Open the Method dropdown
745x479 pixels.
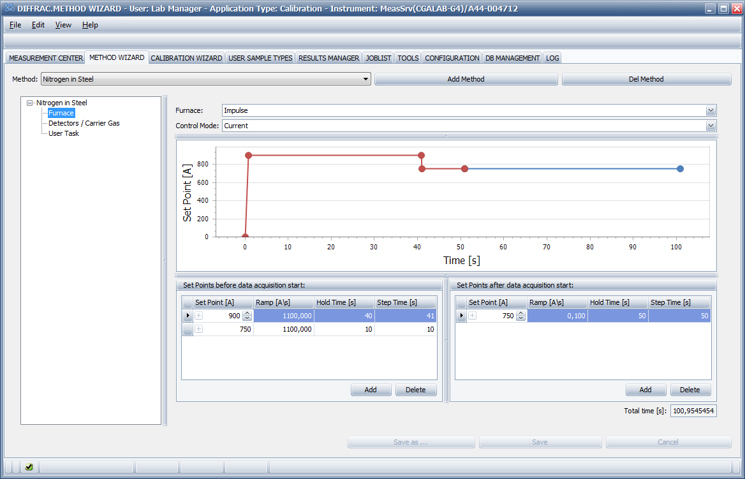tap(365, 79)
